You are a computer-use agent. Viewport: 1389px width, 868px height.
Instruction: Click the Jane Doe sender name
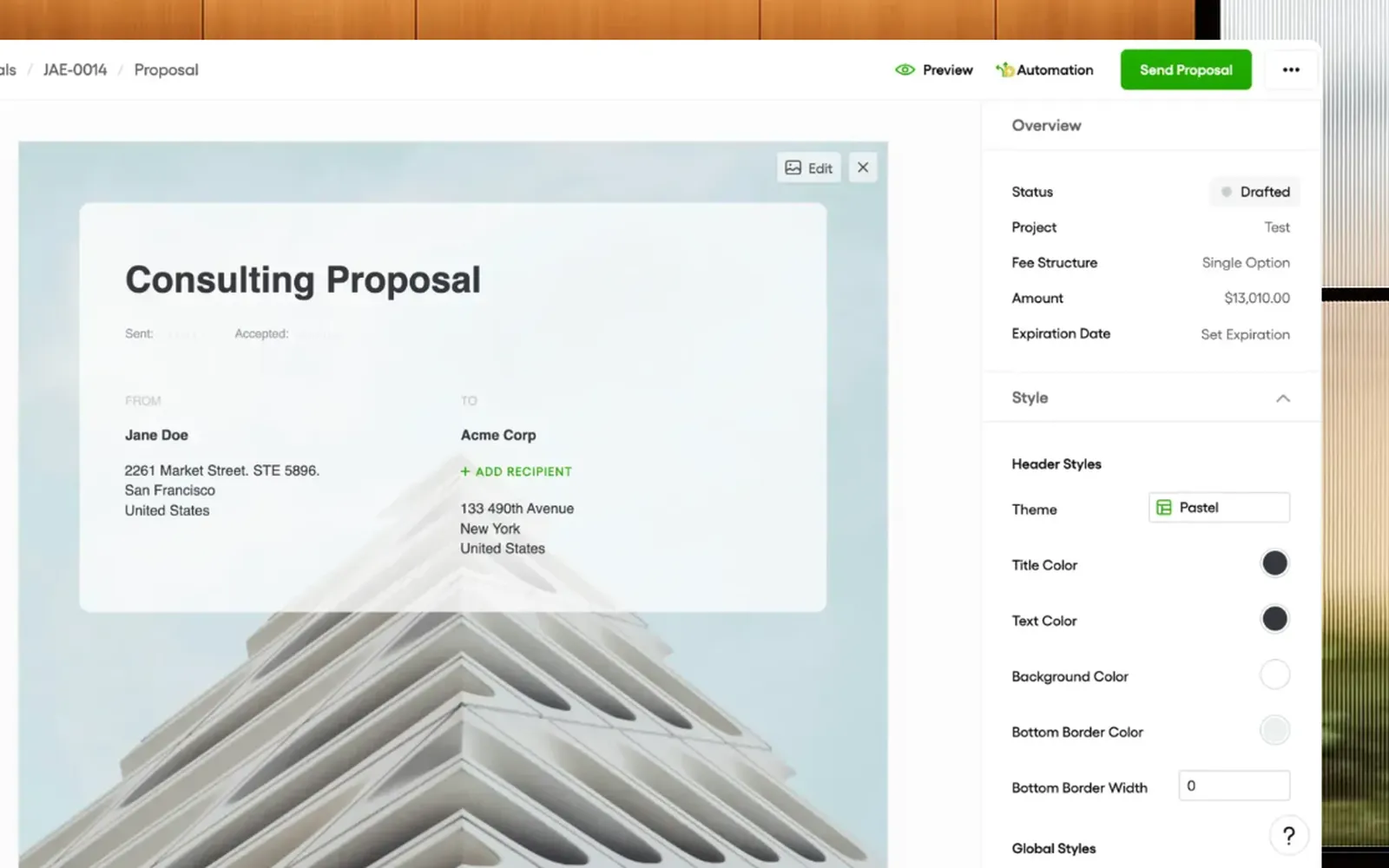pos(156,435)
